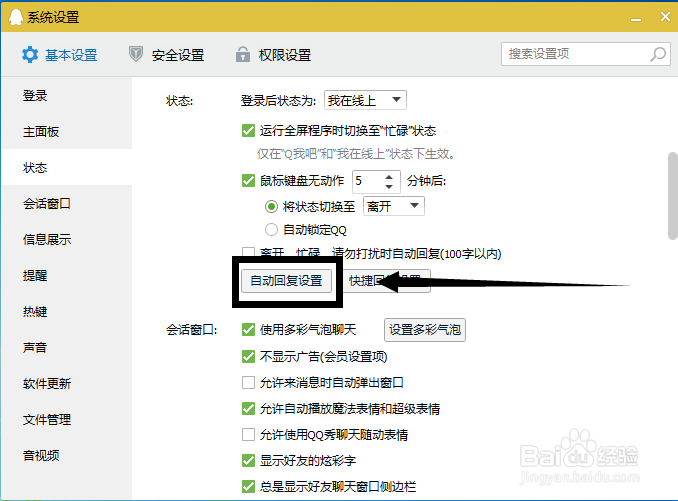Click the vertical scrollbar thumb
The width and height of the screenshot is (678, 501).
[672, 196]
